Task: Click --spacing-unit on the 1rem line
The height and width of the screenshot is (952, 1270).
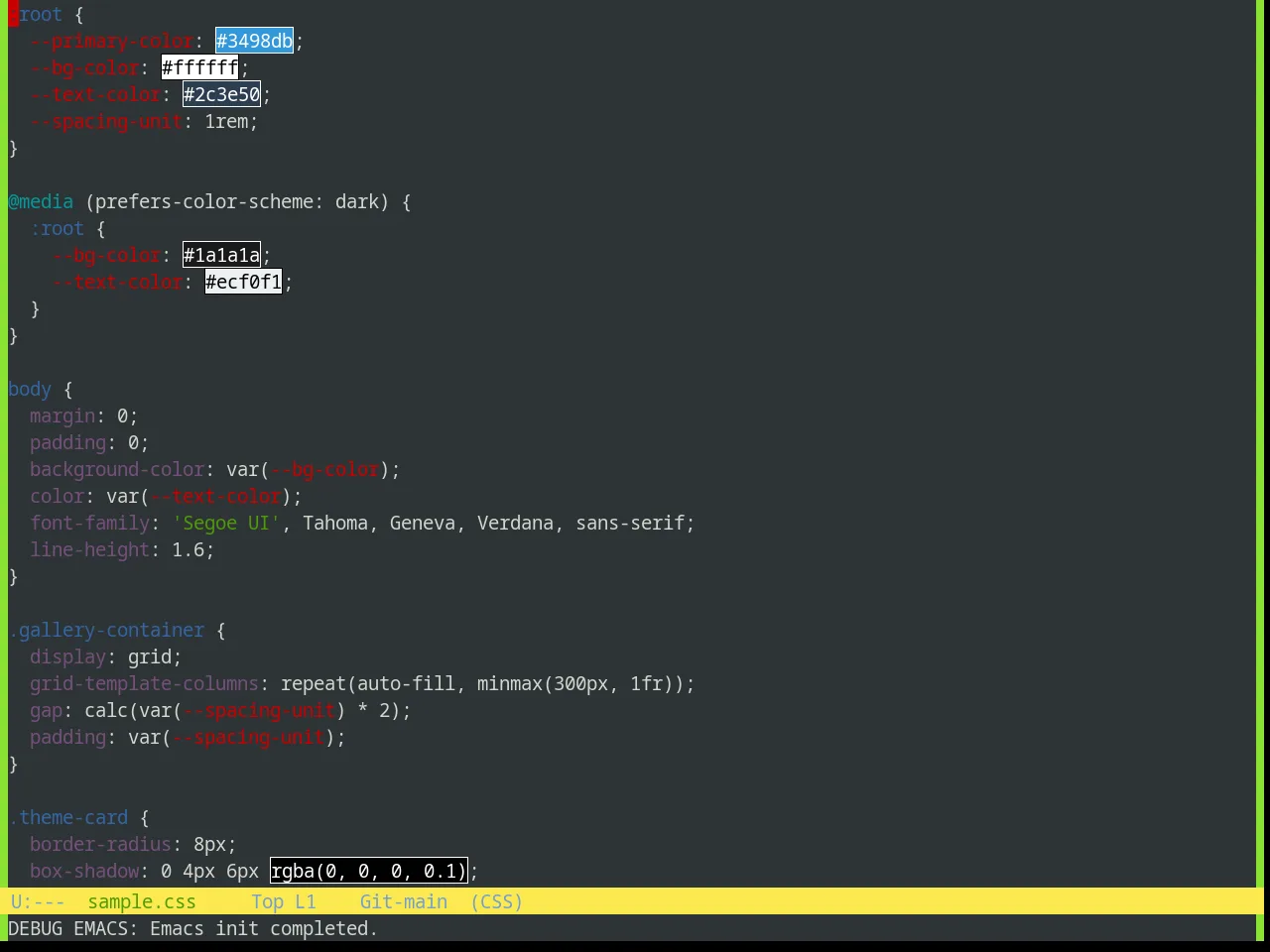Action: click(x=107, y=121)
